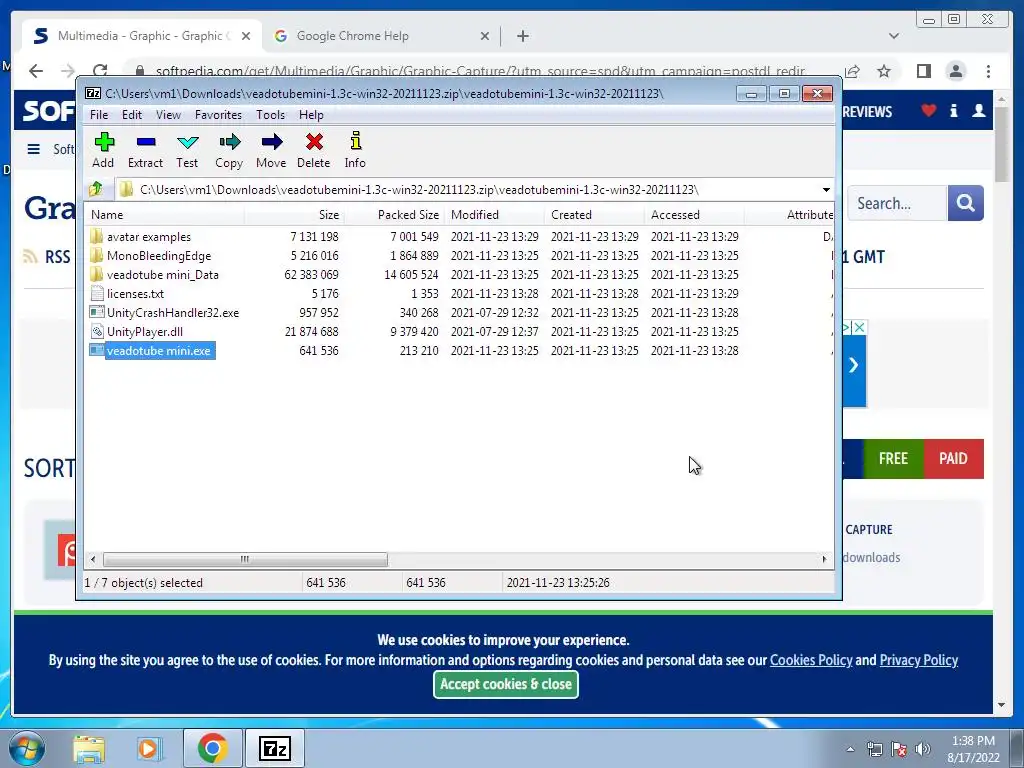The height and width of the screenshot is (768, 1024).
Task: Run the Test archive tool
Action: coord(187,150)
